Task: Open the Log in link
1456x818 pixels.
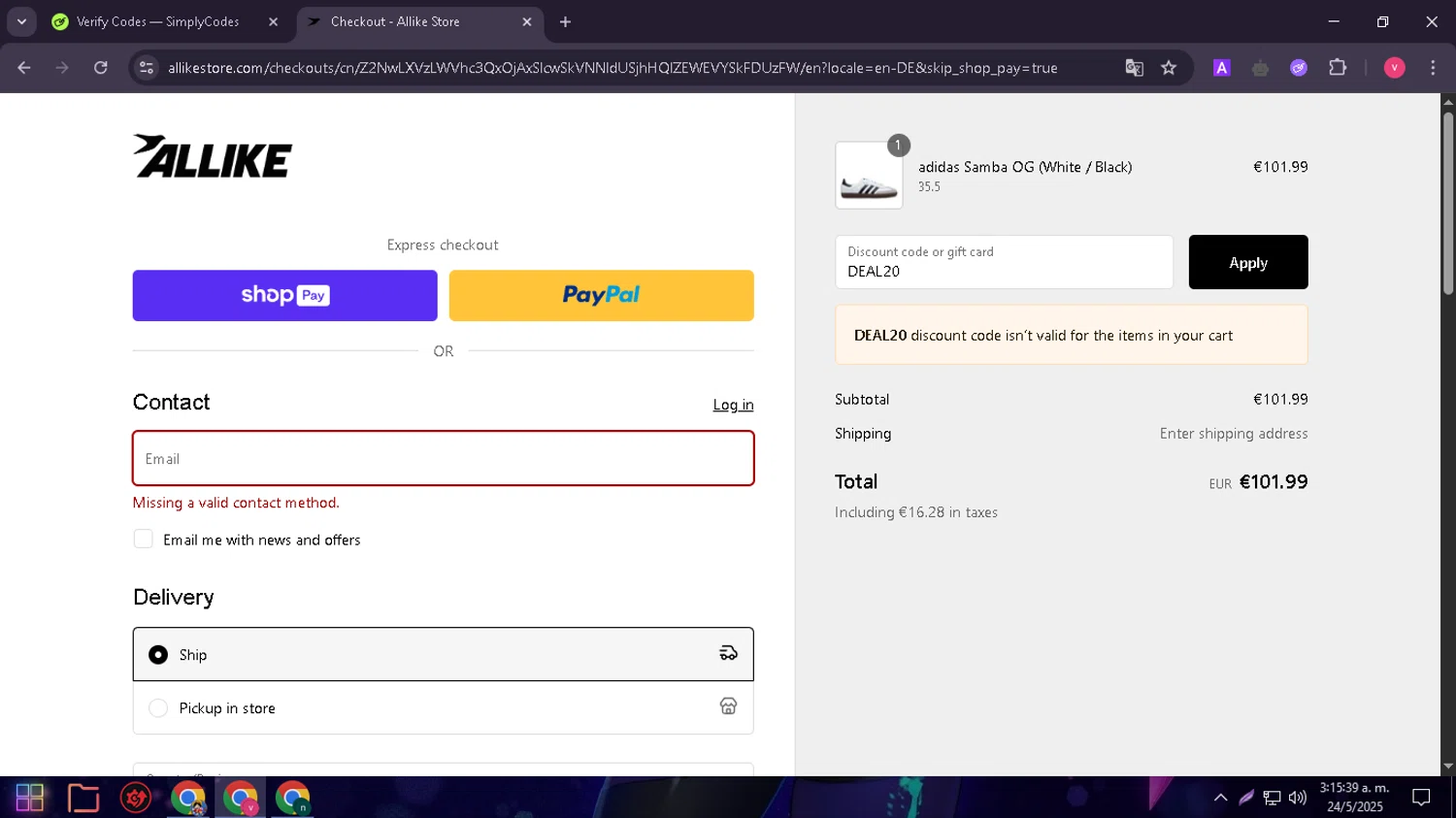Action: pyautogui.click(x=733, y=405)
